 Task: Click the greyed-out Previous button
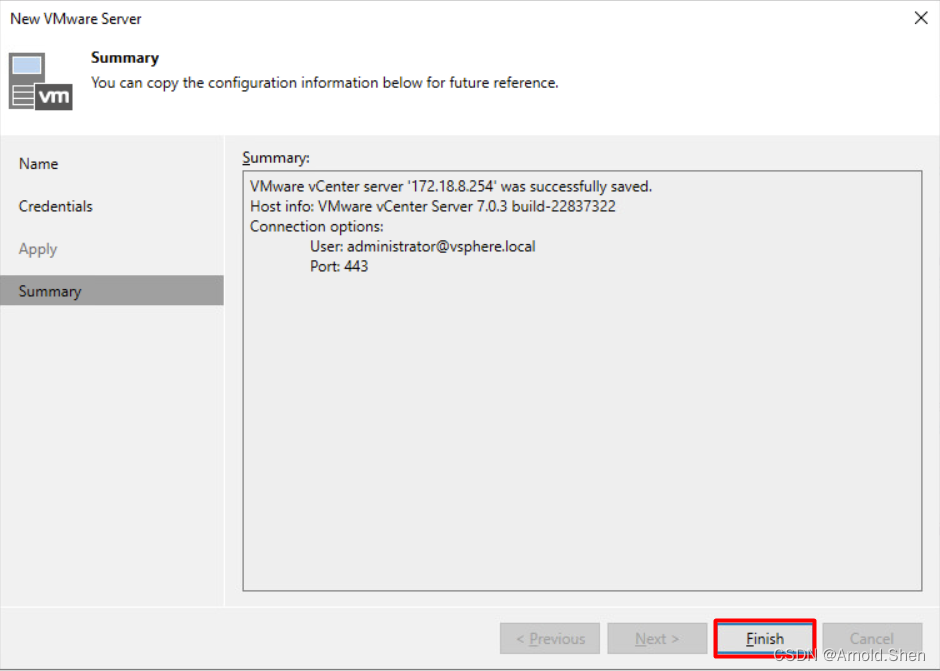(x=550, y=638)
